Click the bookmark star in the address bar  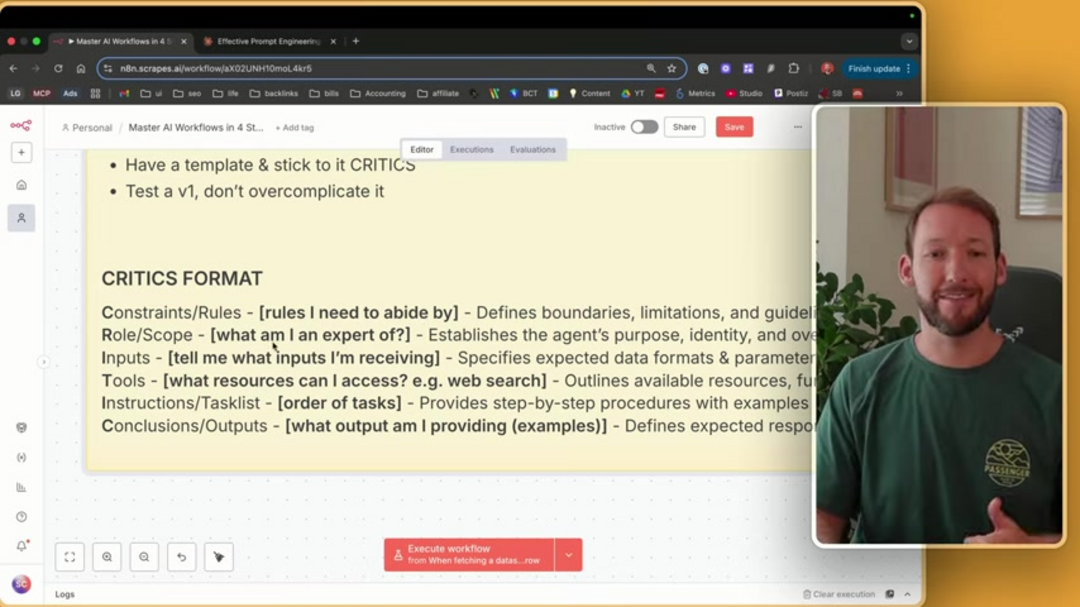coord(670,69)
